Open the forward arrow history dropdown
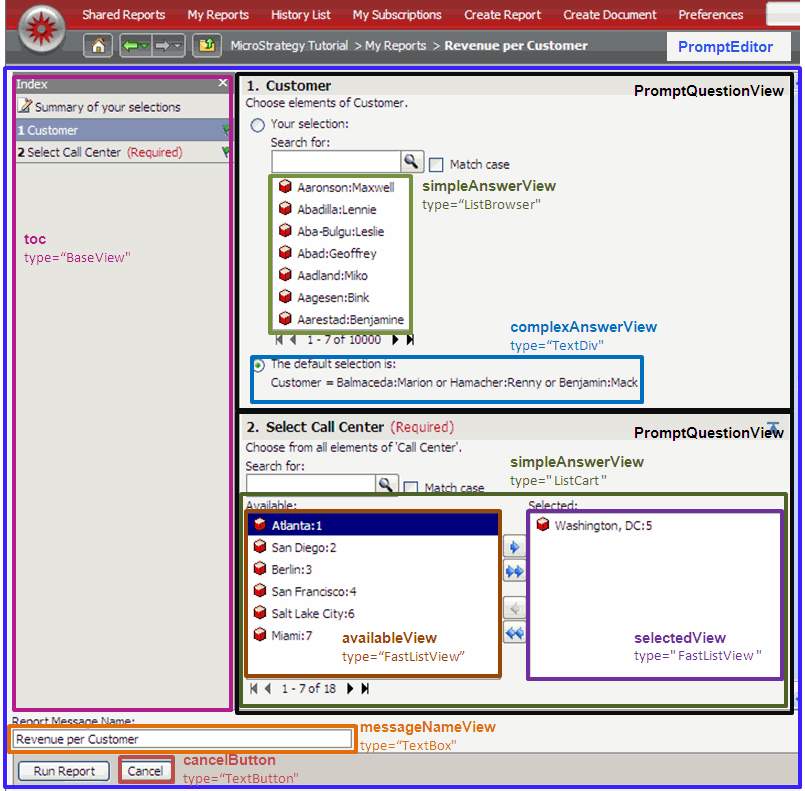The image size is (805, 791). coord(178,46)
